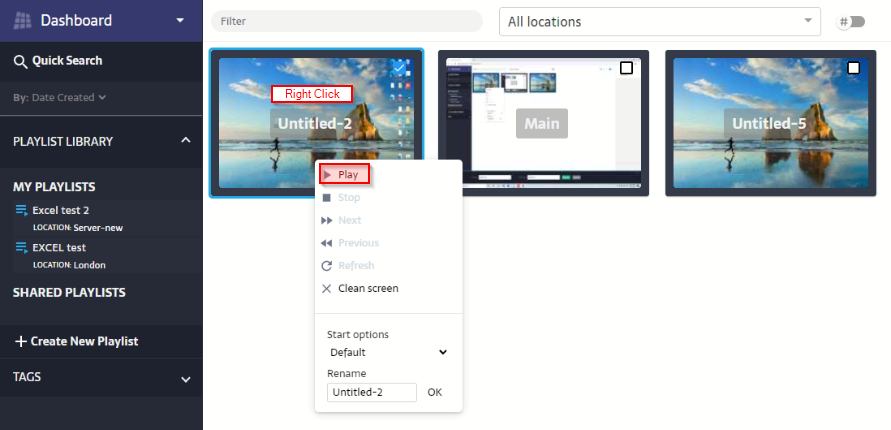This screenshot has width=891, height=430.
Task: Click the Clean screen X icon
Action: coord(326,289)
